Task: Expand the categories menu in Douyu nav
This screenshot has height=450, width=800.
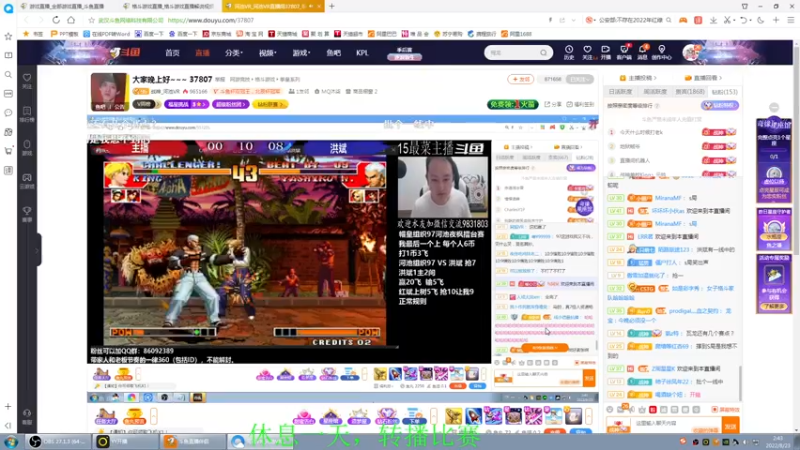Action: pyautogui.click(x=234, y=53)
